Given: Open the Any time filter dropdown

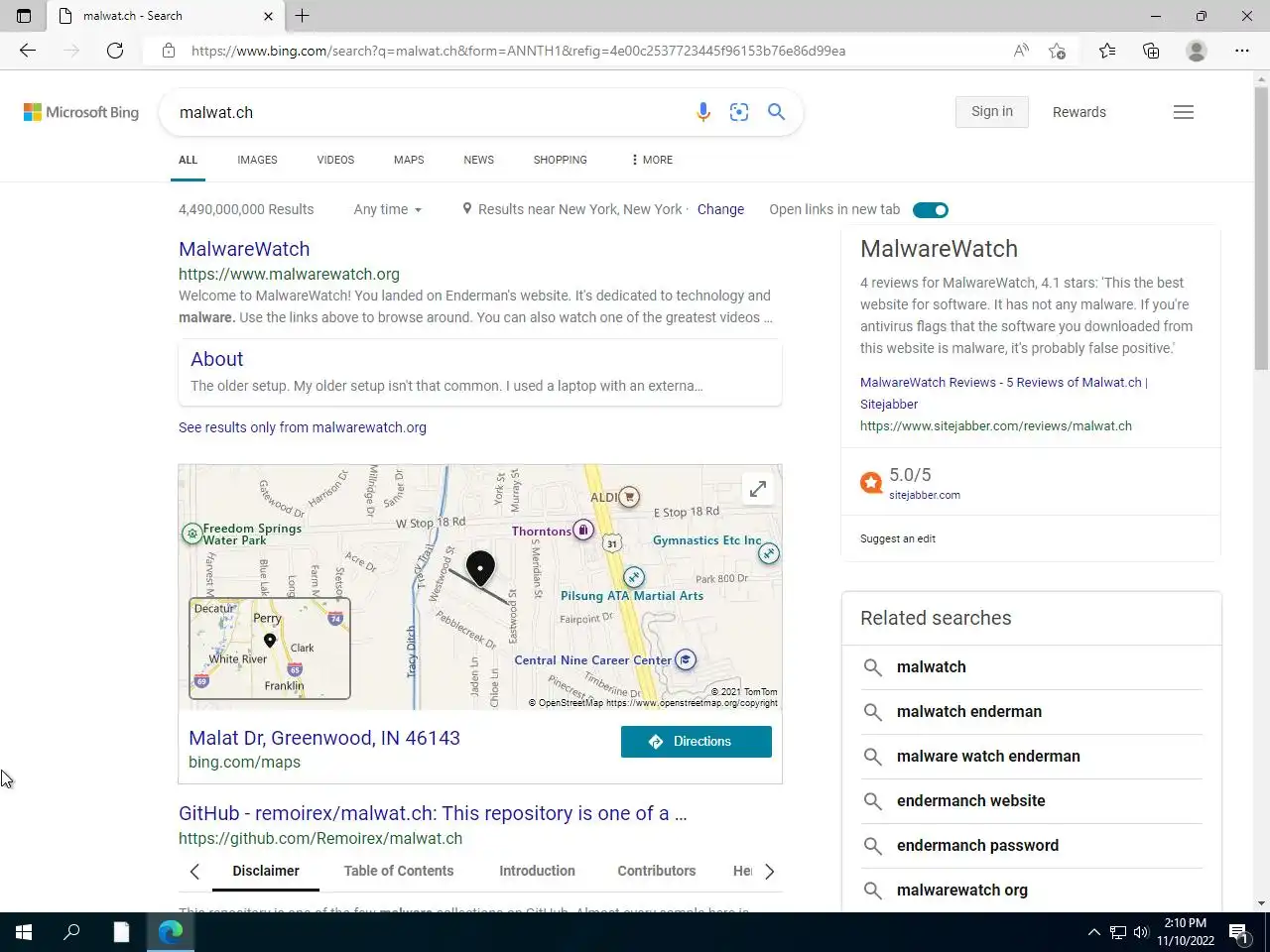Looking at the screenshot, I should 388,209.
